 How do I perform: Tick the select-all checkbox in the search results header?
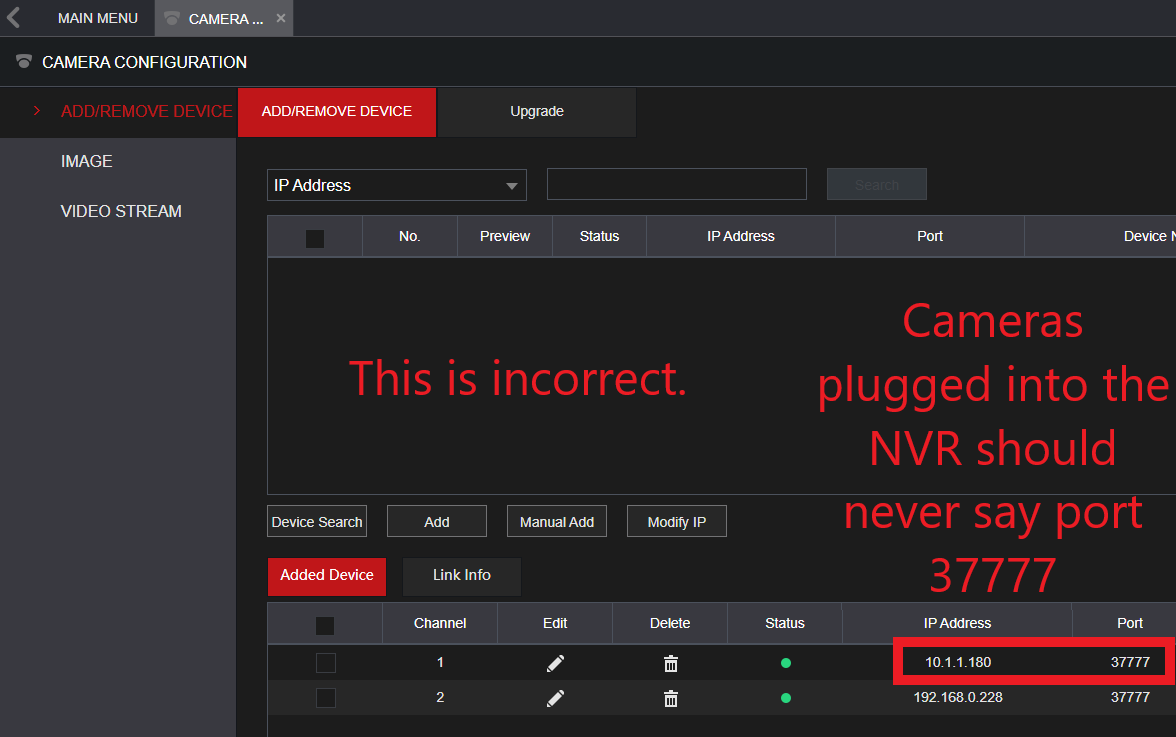click(x=315, y=238)
